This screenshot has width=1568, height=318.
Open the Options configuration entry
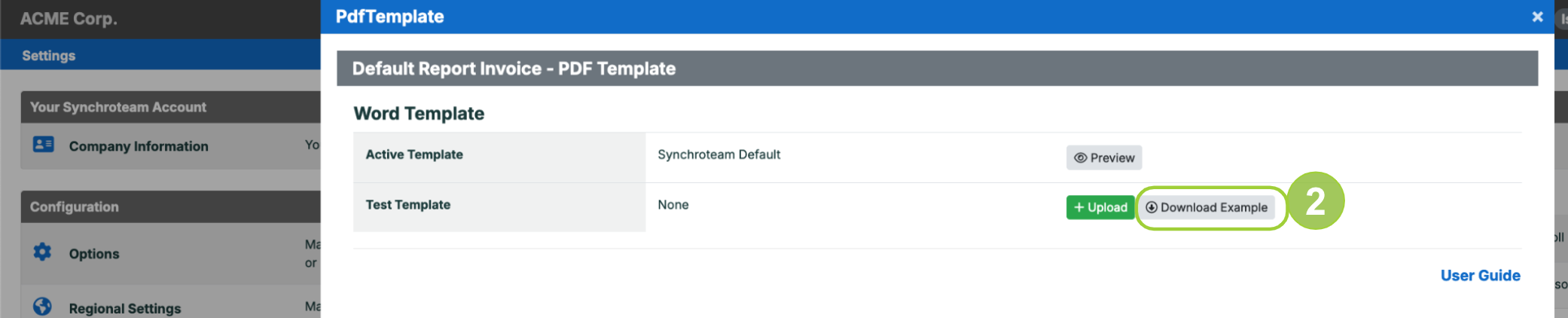click(94, 254)
